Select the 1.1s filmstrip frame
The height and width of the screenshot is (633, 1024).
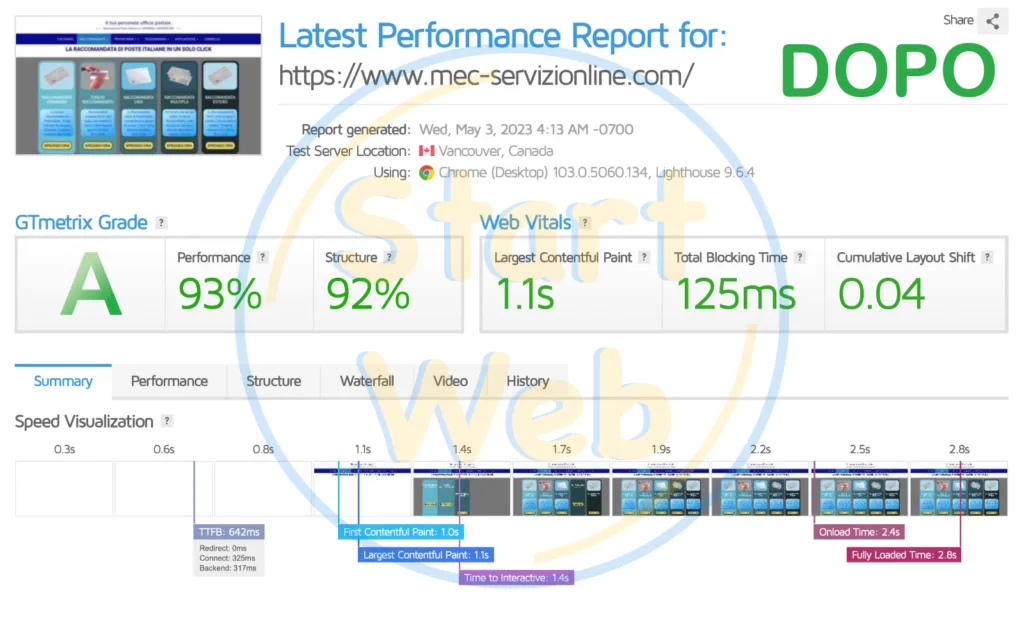tap(362, 489)
